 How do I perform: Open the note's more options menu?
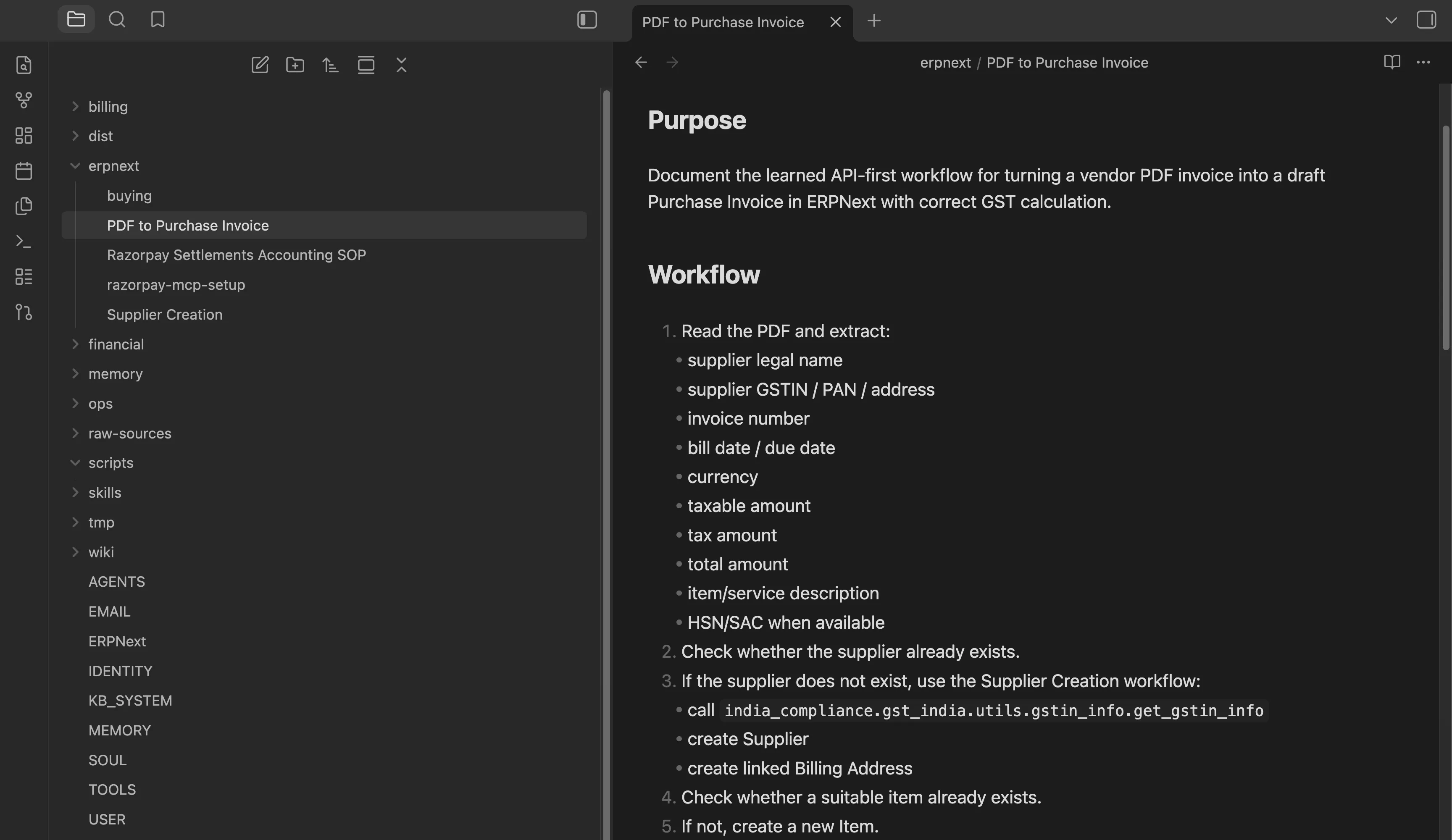1423,62
